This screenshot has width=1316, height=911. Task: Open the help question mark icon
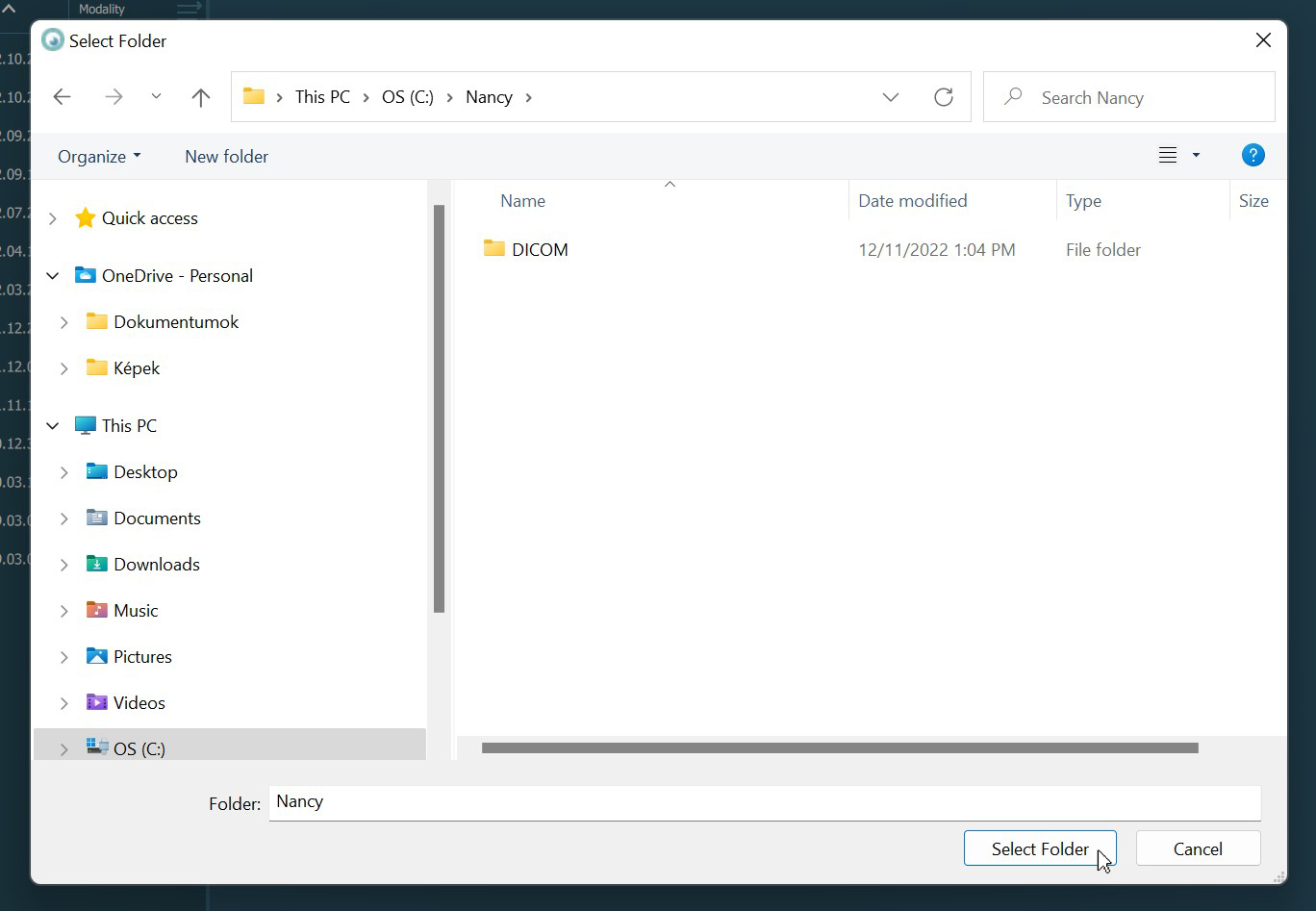[1253, 155]
